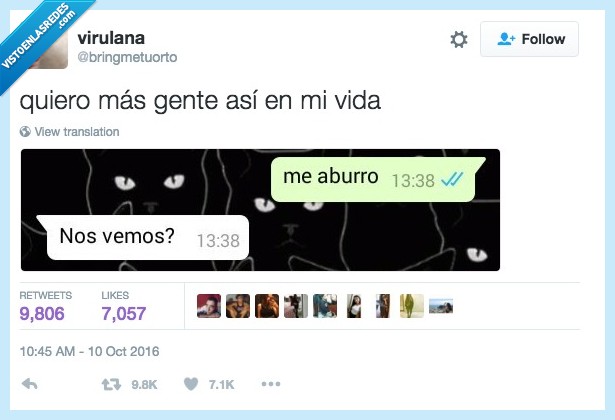
Task: Click the reply arrow icon
Action: [30, 384]
